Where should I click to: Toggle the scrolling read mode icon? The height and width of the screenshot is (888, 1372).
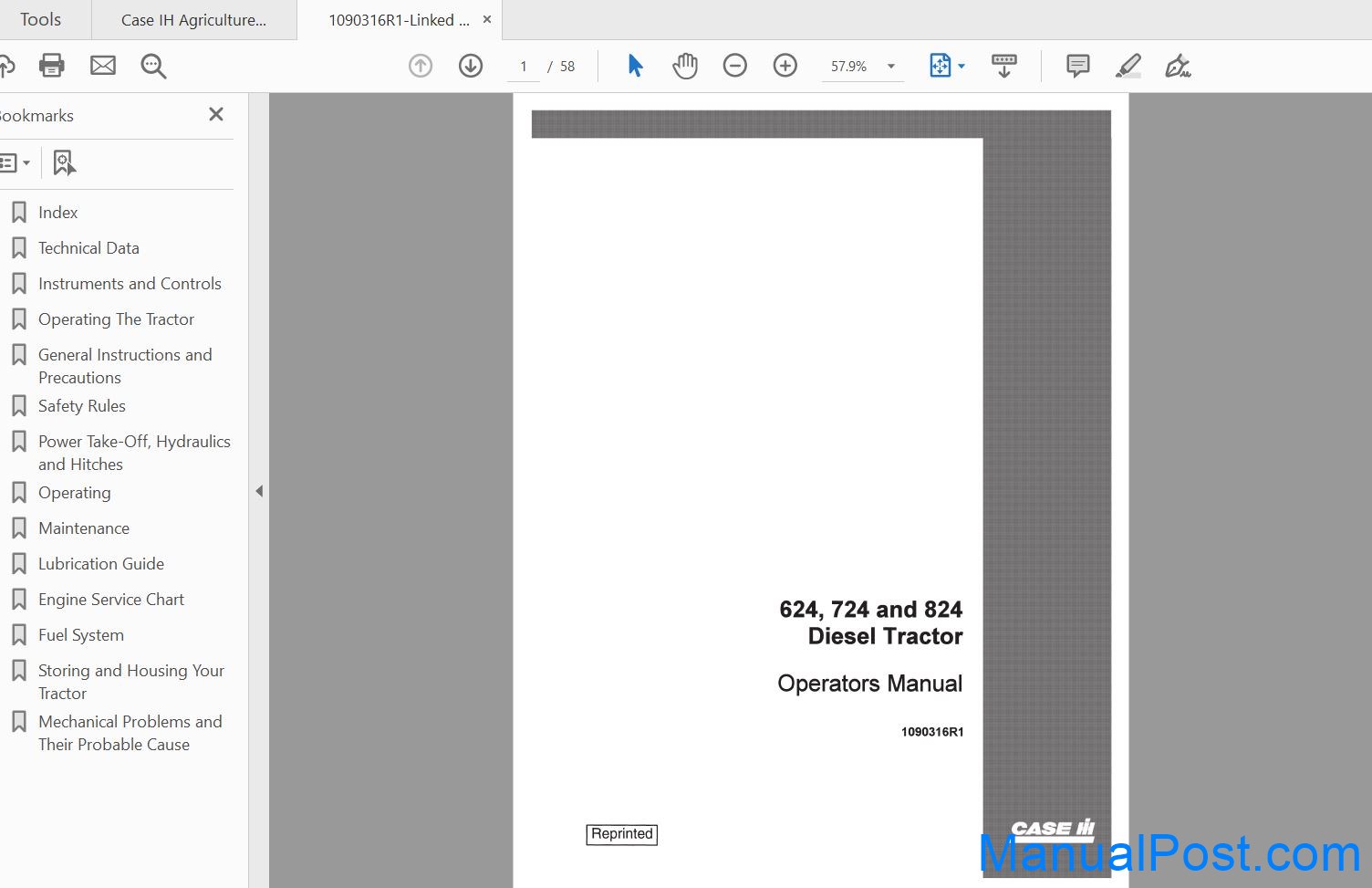1003,66
